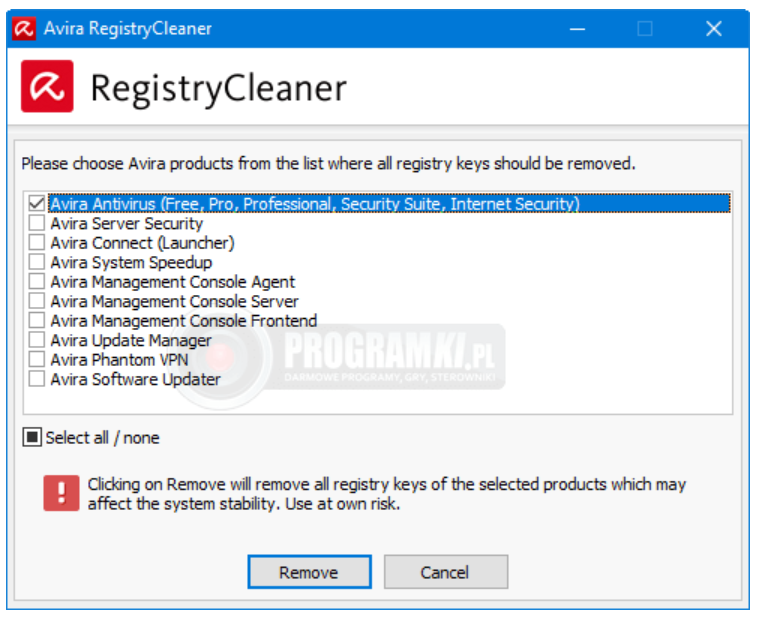The width and height of the screenshot is (759, 619).
Task: Click 'Avira Management Console Server' row text
Action: click(x=174, y=301)
